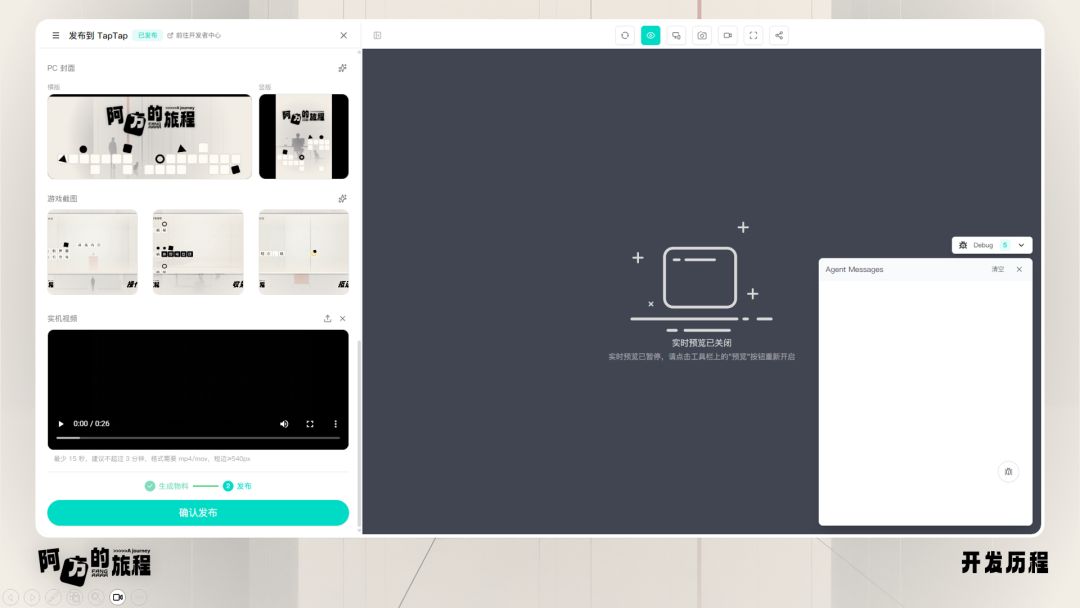Click the previous slide arrow in the bottom bar
The height and width of the screenshot is (608, 1080).
(10, 597)
